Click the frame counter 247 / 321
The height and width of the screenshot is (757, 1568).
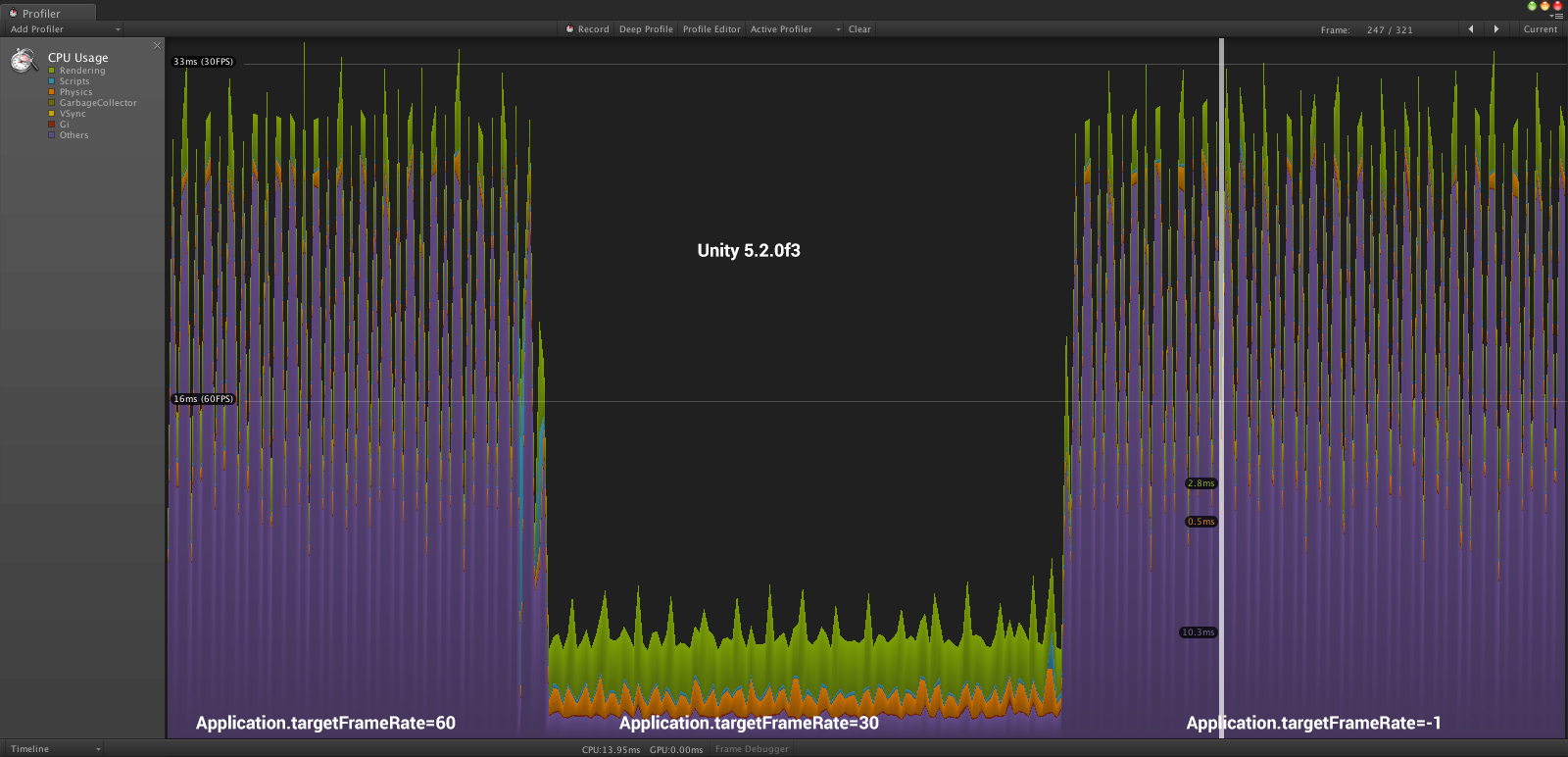[x=1390, y=30]
